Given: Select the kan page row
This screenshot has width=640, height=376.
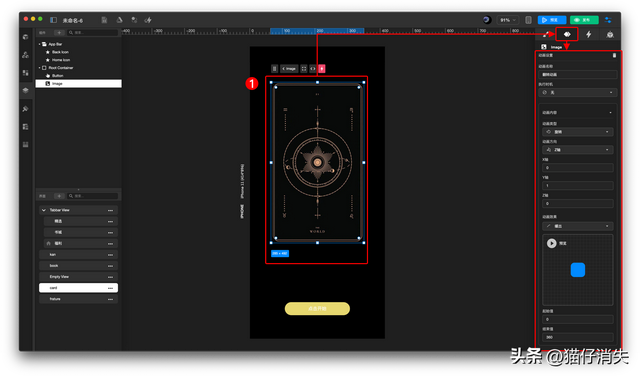Looking at the screenshot, I should 78,255.
